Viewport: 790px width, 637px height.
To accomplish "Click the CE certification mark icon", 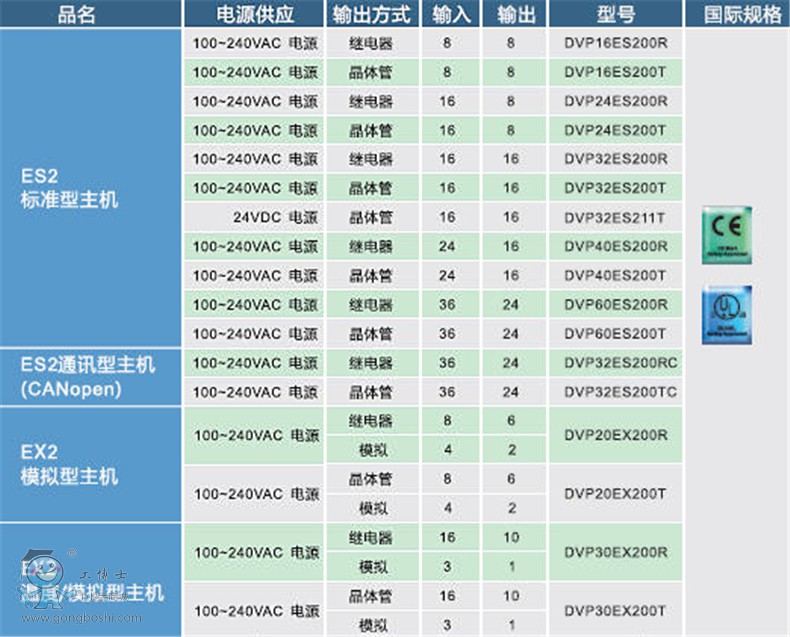I will point(727,235).
